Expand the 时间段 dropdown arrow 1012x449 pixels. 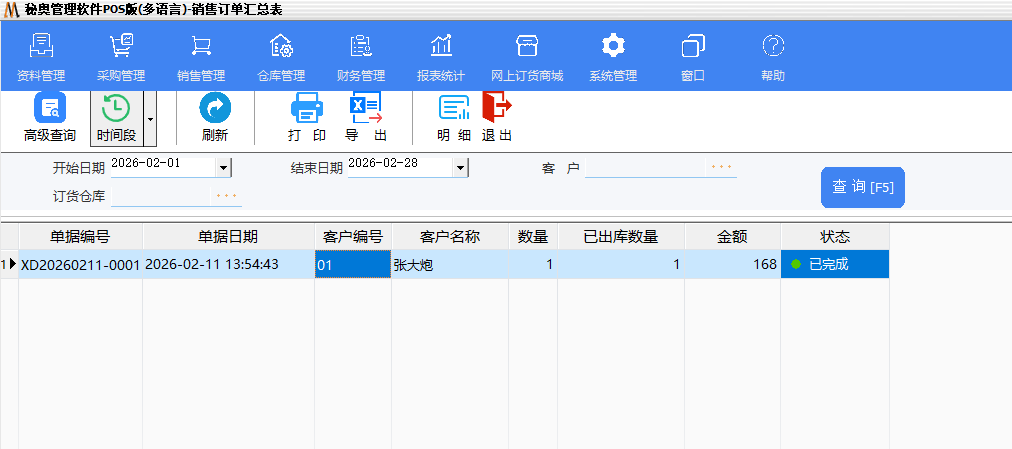click(150, 118)
